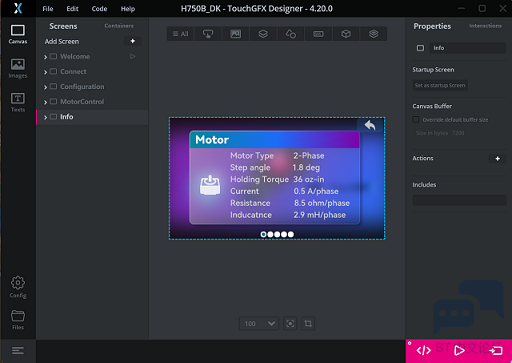Open the Files folder view
Viewport: 512px width, 363px height.
(18, 320)
